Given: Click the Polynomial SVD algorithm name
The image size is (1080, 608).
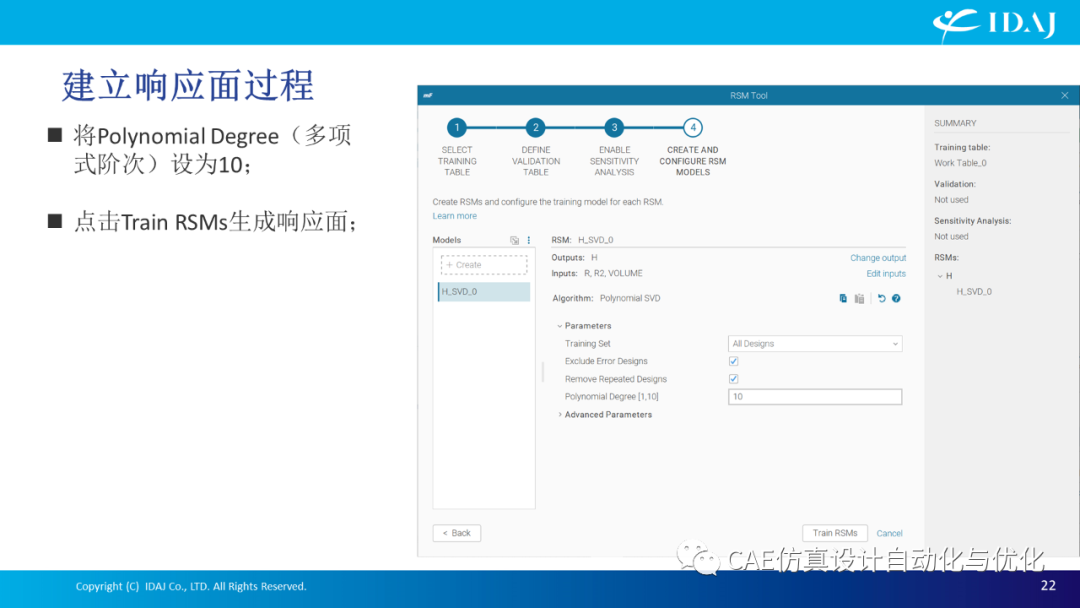Looking at the screenshot, I should tap(630, 298).
